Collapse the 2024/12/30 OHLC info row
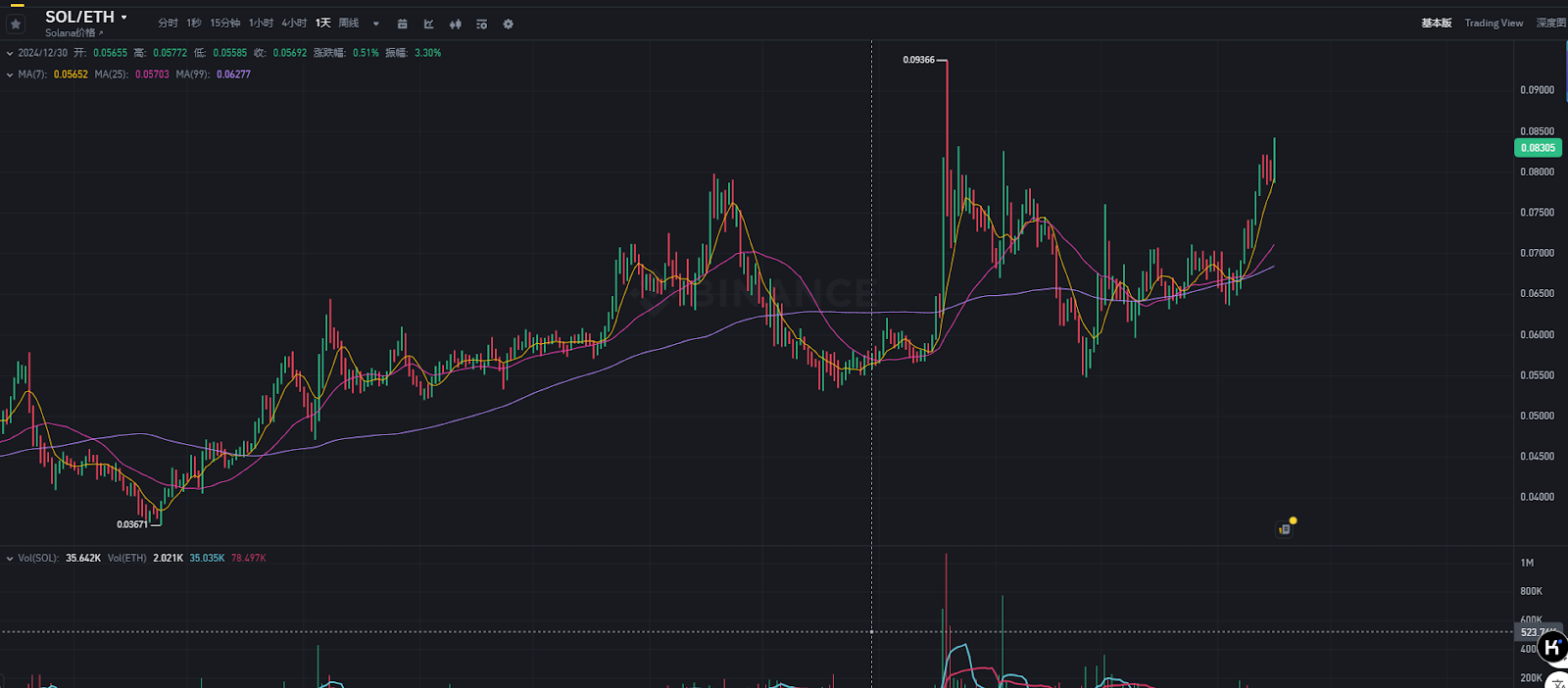 (x=10, y=53)
